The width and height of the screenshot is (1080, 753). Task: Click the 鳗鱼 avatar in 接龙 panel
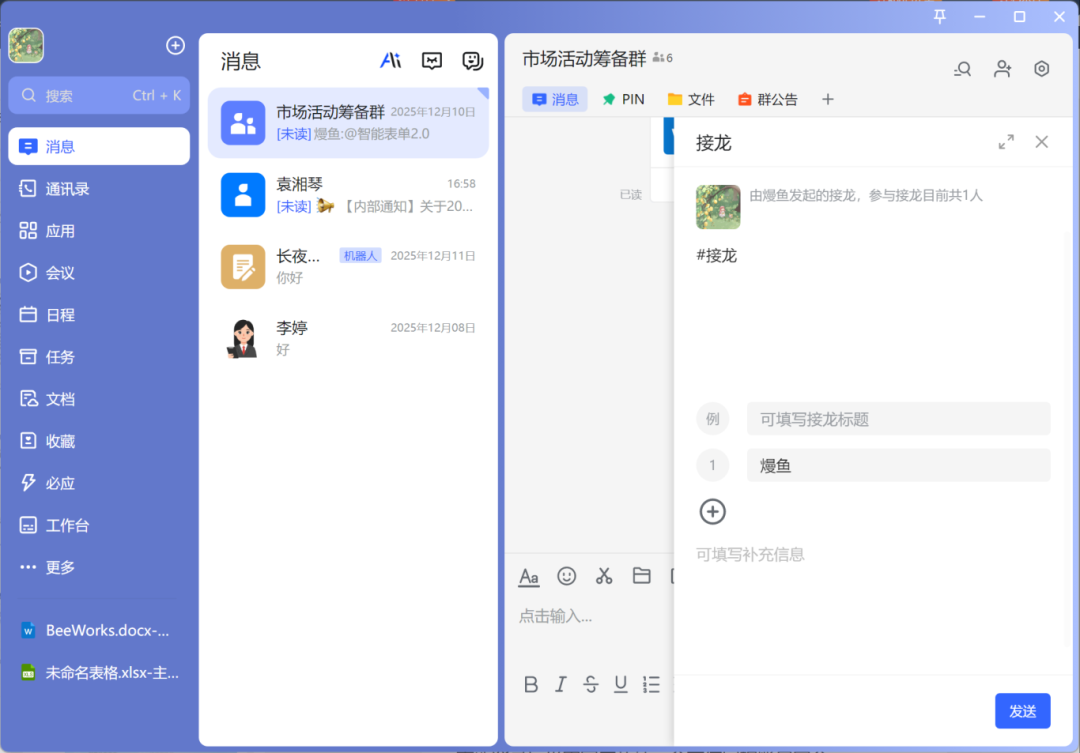[718, 206]
